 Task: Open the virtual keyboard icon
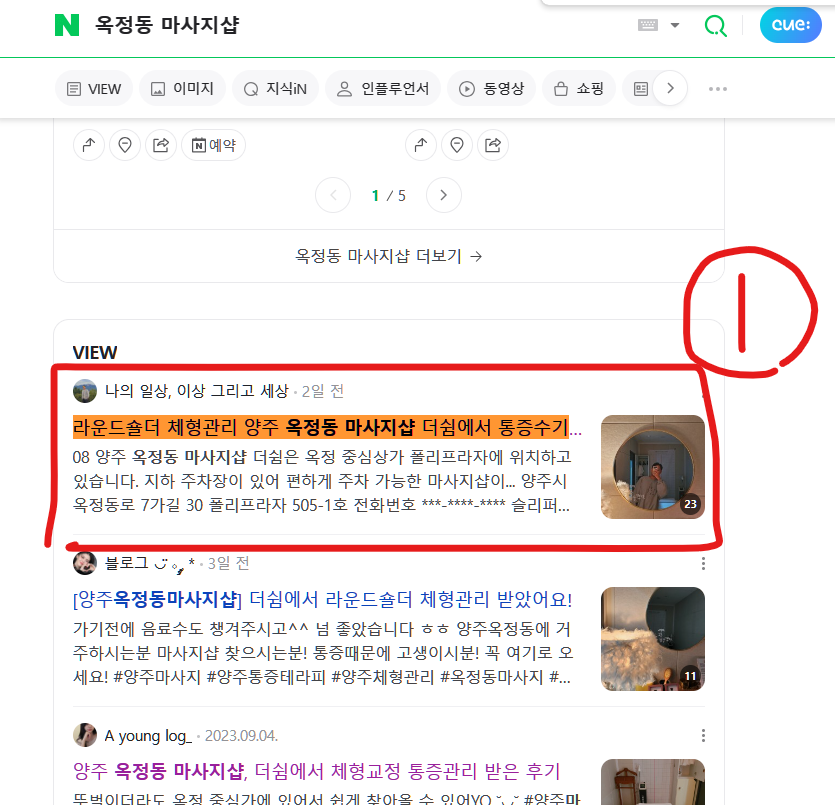click(x=648, y=25)
